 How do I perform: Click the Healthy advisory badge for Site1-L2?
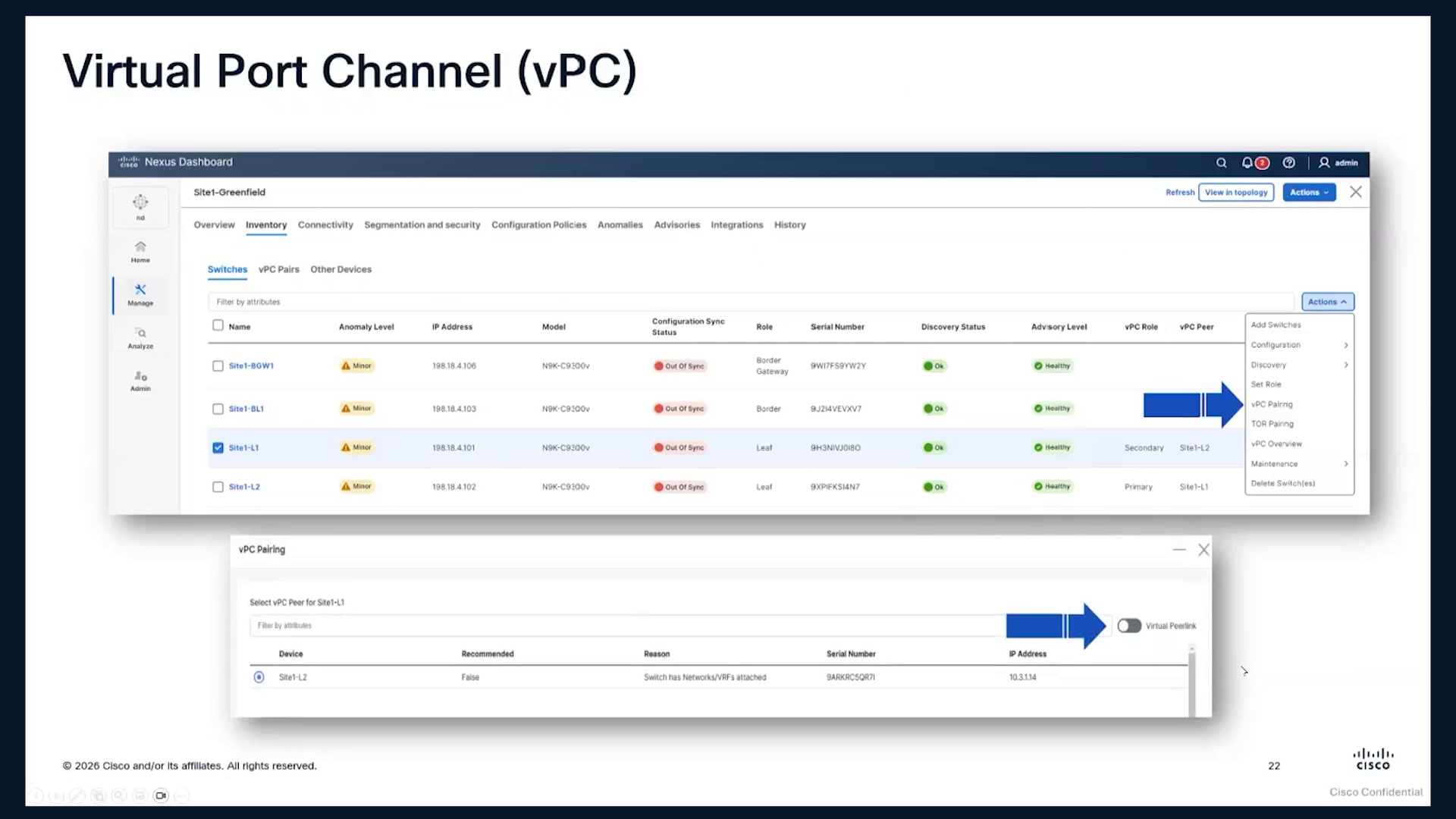click(1053, 487)
